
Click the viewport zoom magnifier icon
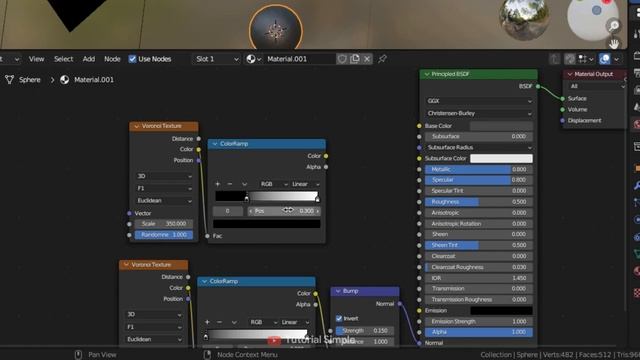[614, 26]
